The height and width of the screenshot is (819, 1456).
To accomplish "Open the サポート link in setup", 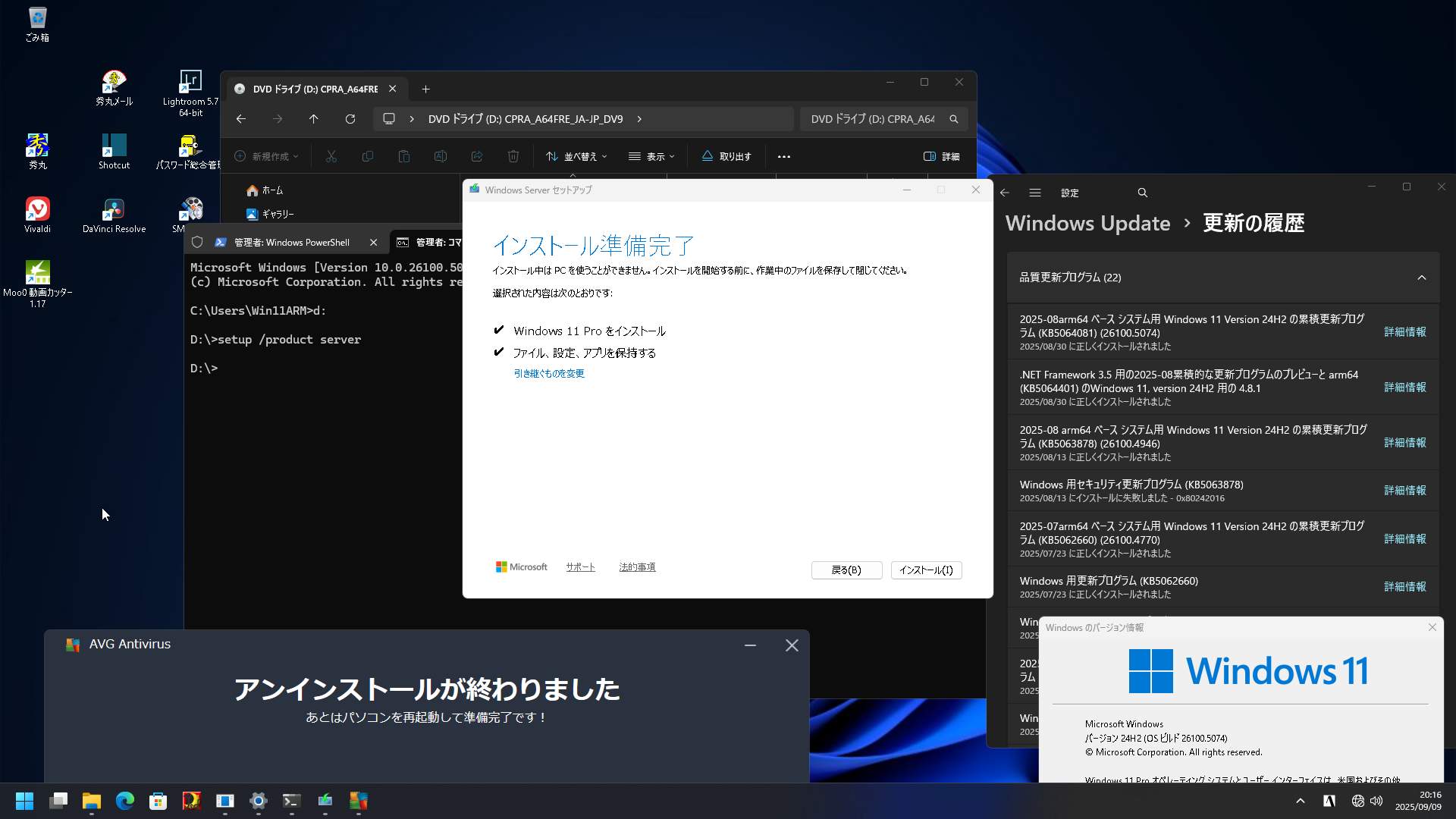I will pos(580,567).
